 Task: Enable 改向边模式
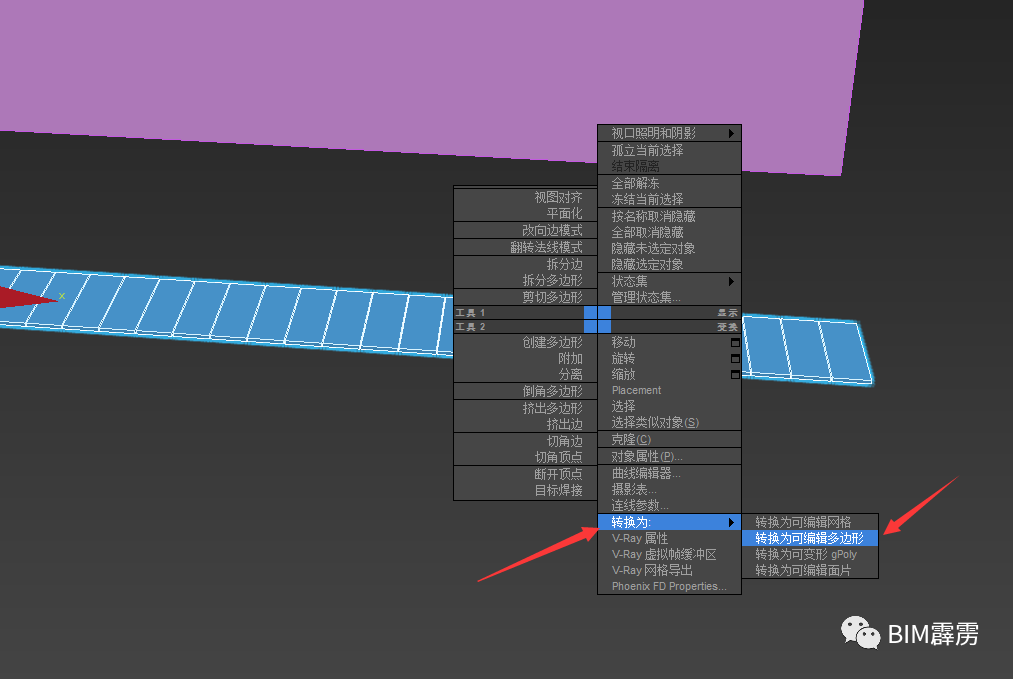(525, 230)
